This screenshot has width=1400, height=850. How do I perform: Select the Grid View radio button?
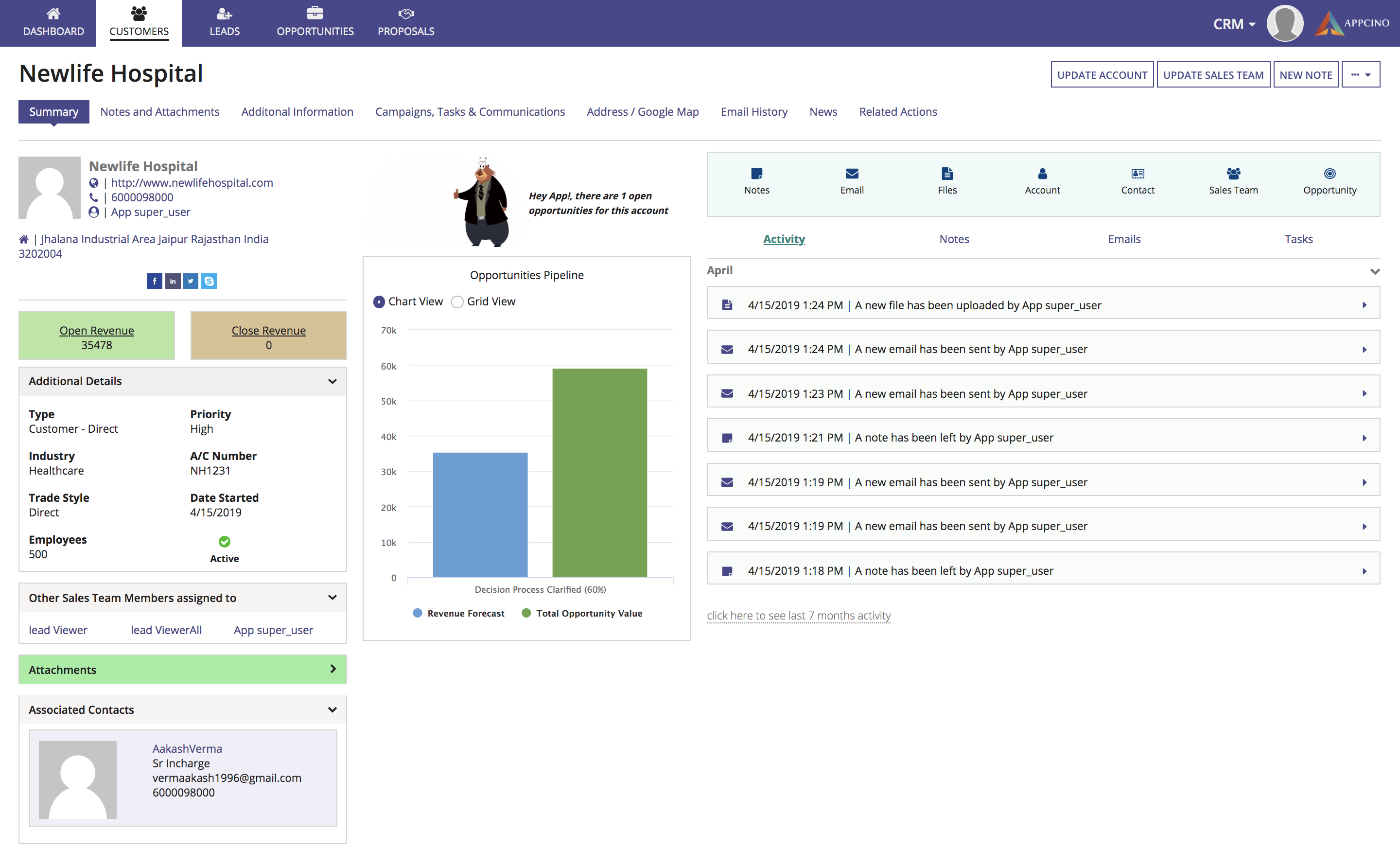coord(457,301)
